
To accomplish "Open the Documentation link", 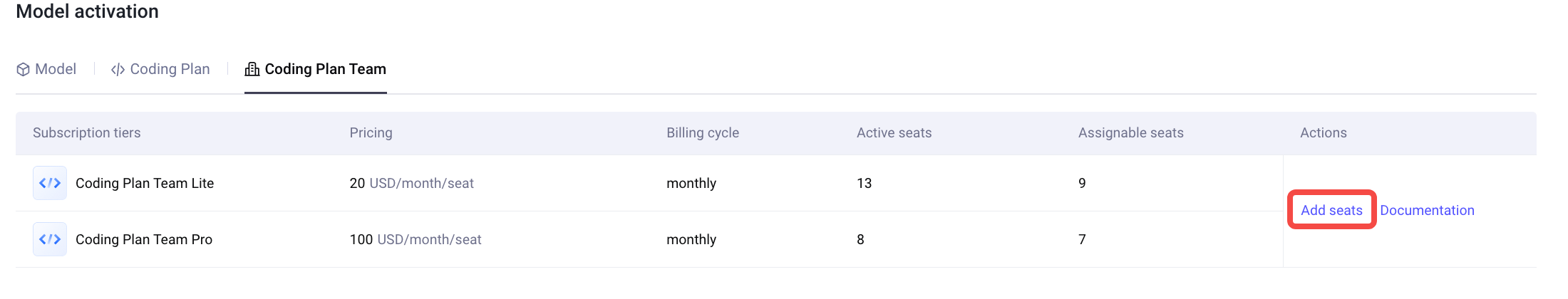I will click(x=1427, y=210).
